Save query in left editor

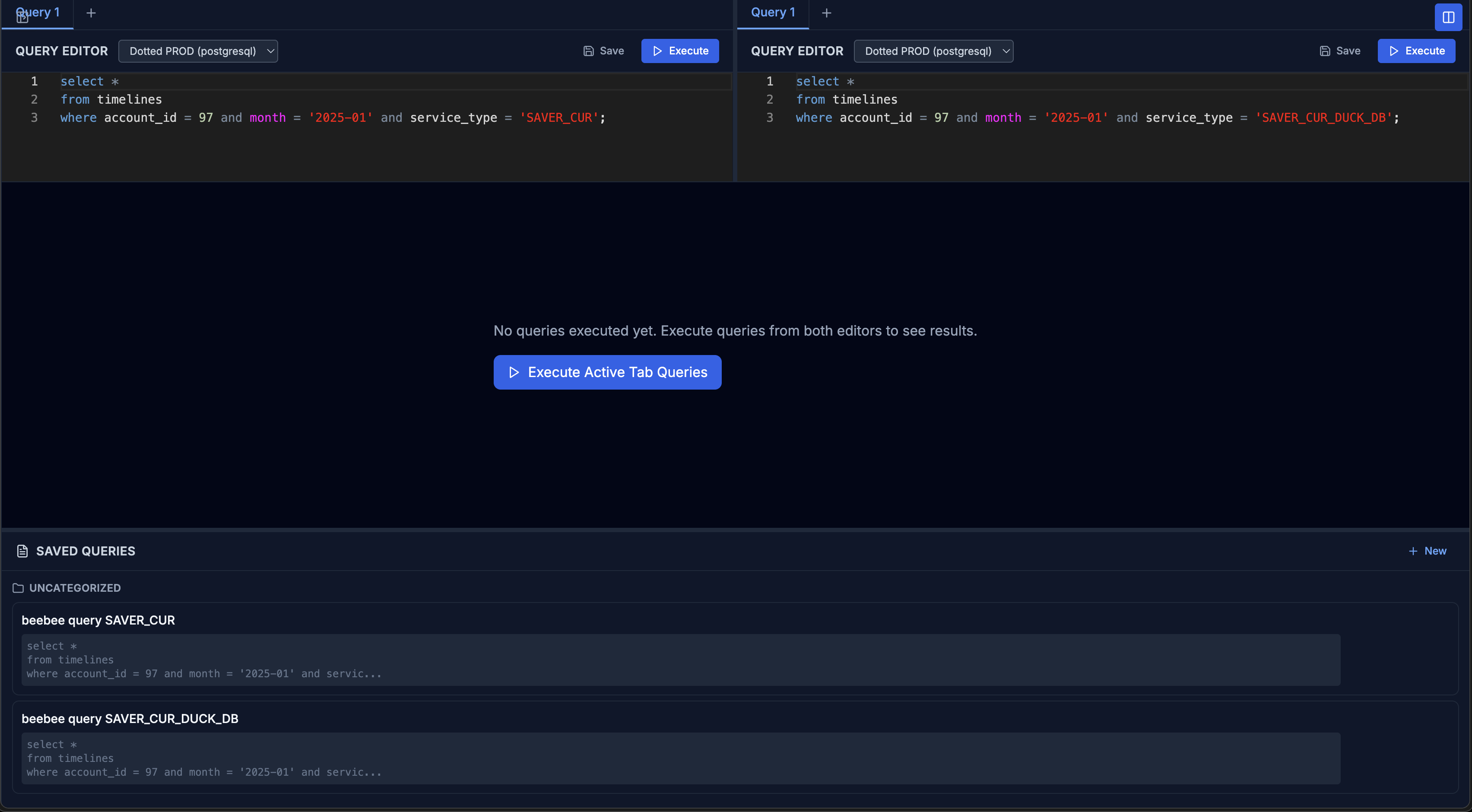(x=603, y=51)
